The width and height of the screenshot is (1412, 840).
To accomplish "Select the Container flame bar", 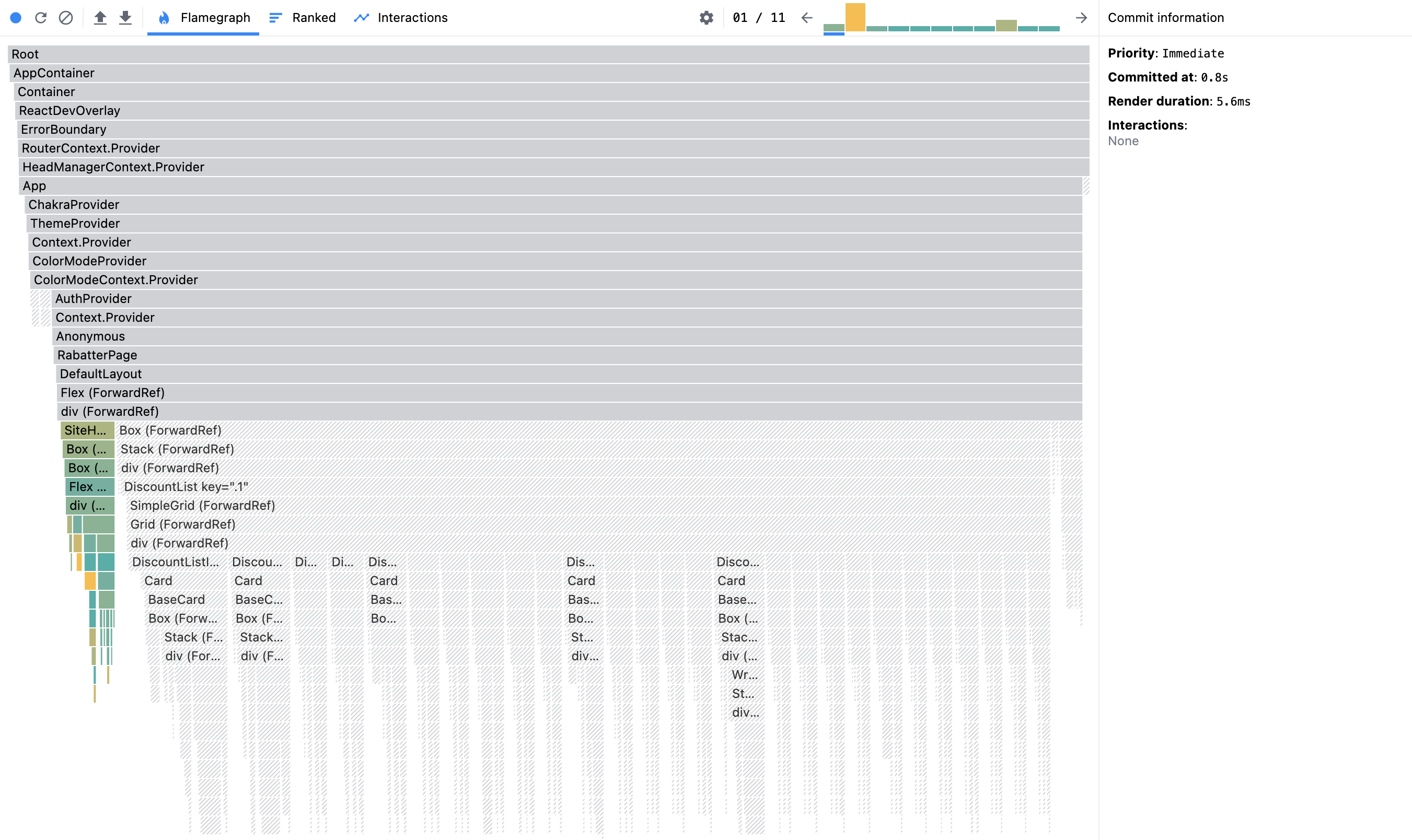I will pyautogui.click(x=551, y=92).
